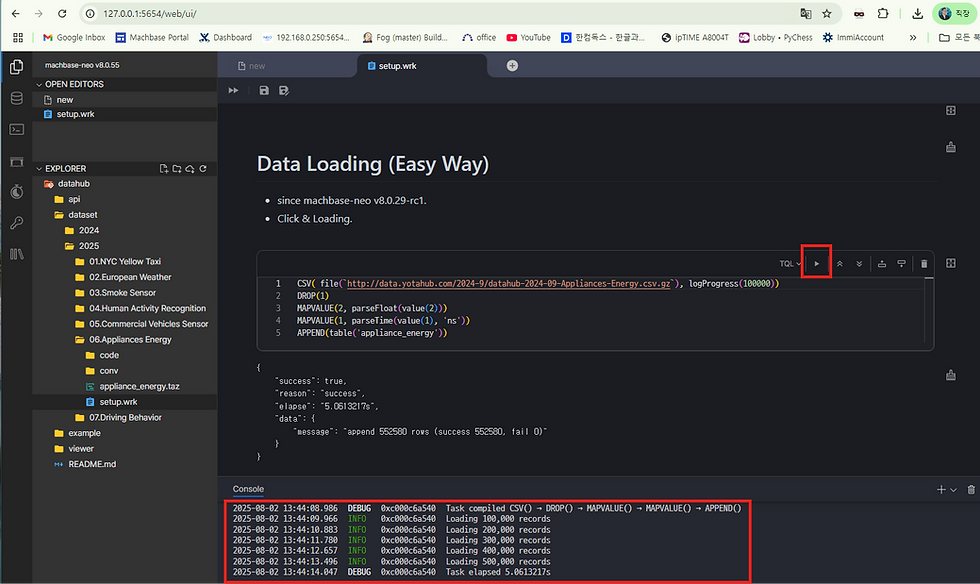Bookmark this page with star icon
This screenshot has width=980, height=584.
826,14
